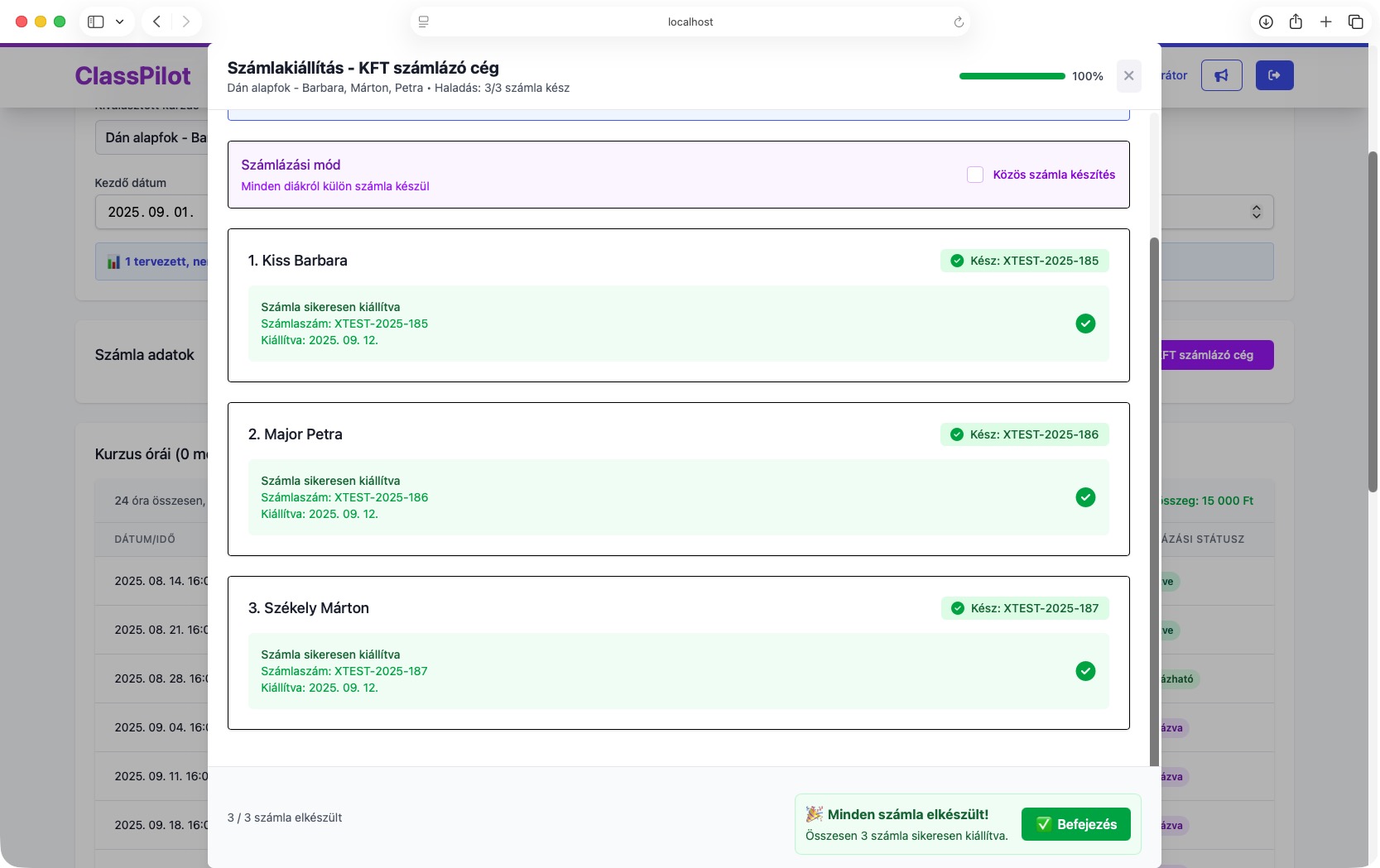Screen dimensions: 1380x868
Task: Open Safari downloads icon
Action: [x=1266, y=22]
